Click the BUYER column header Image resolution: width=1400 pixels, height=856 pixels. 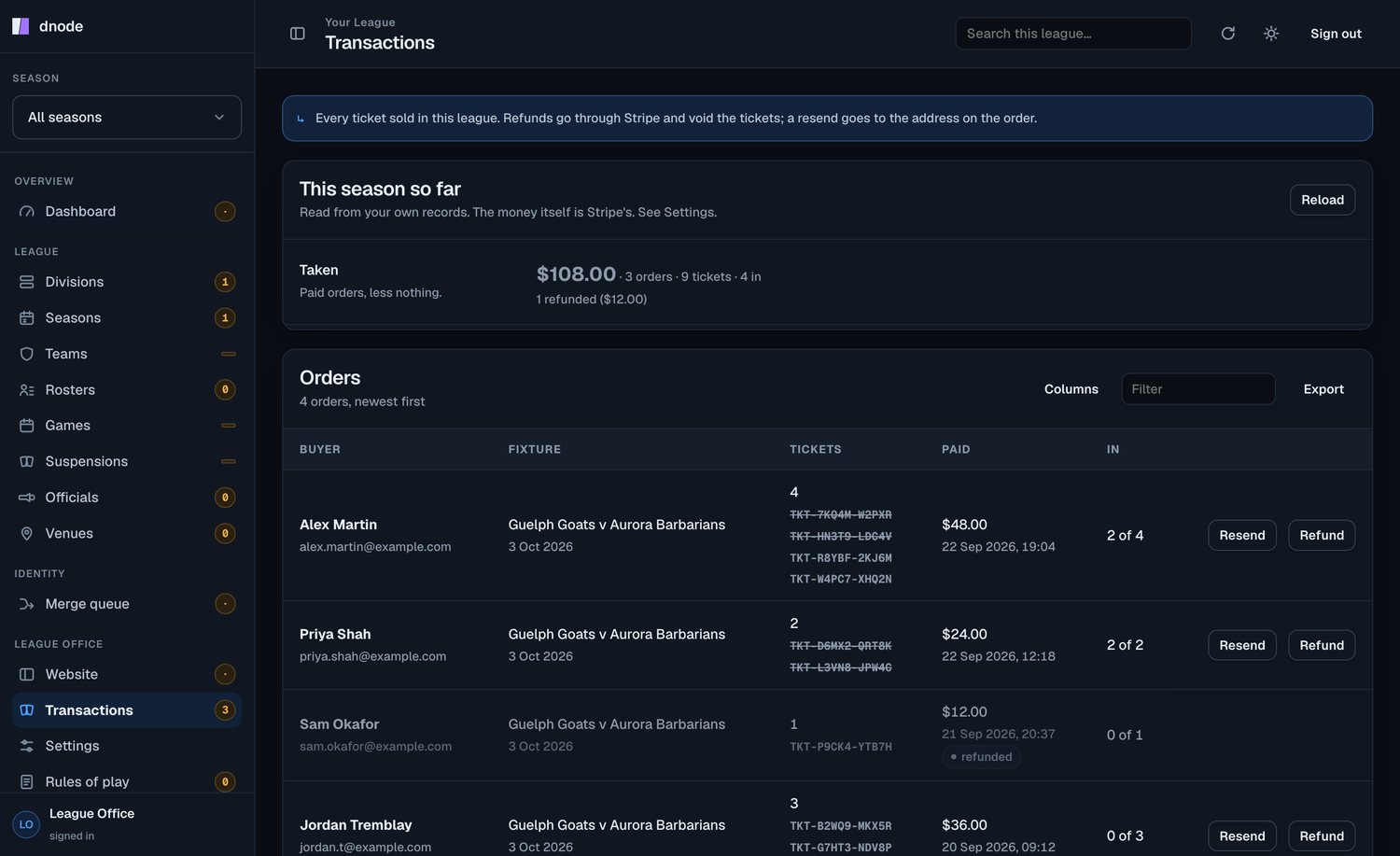click(320, 450)
